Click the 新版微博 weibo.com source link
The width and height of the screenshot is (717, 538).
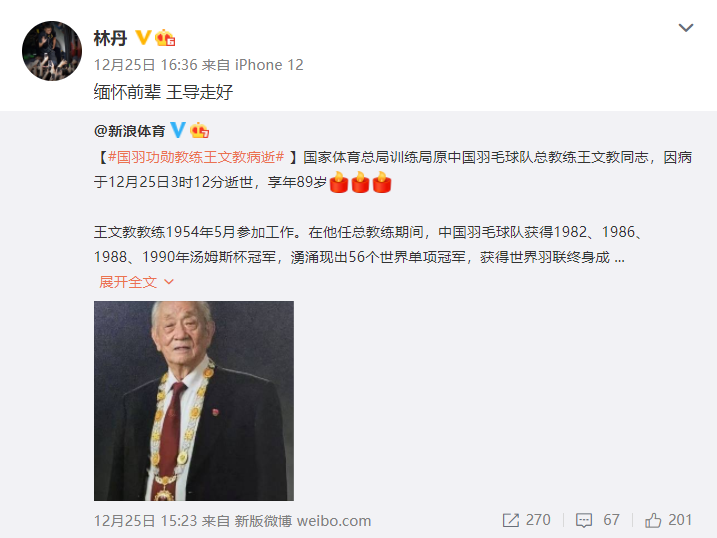303,521
